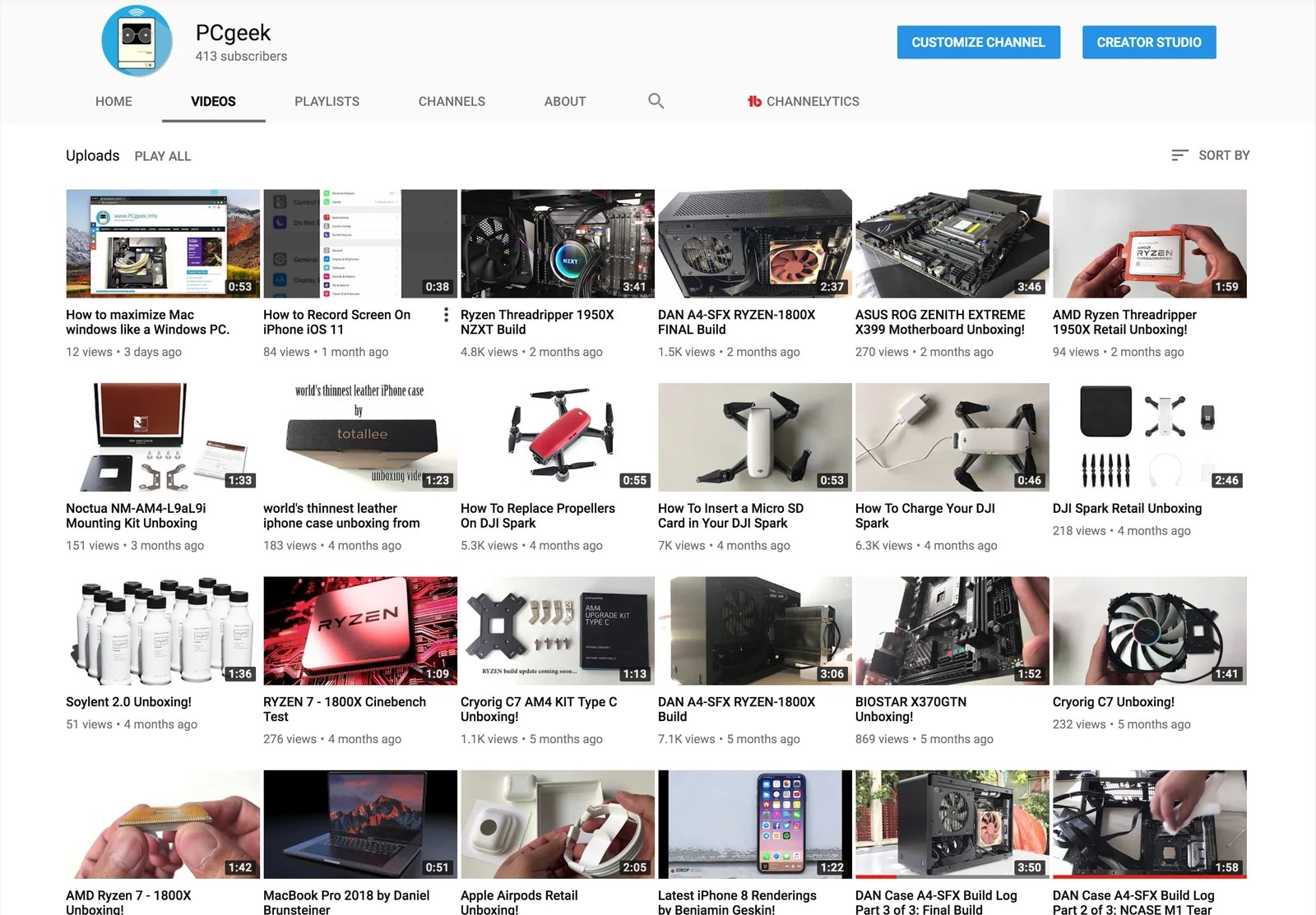The image size is (1316, 915).
Task: Open DAN Case Build Log Part 2 thumbnail
Action: click(x=1150, y=824)
